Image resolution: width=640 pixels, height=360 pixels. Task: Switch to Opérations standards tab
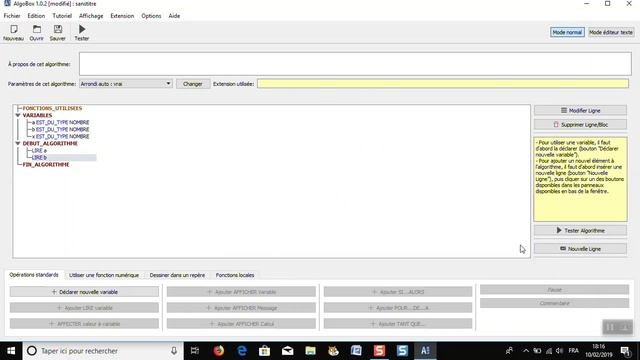34,275
